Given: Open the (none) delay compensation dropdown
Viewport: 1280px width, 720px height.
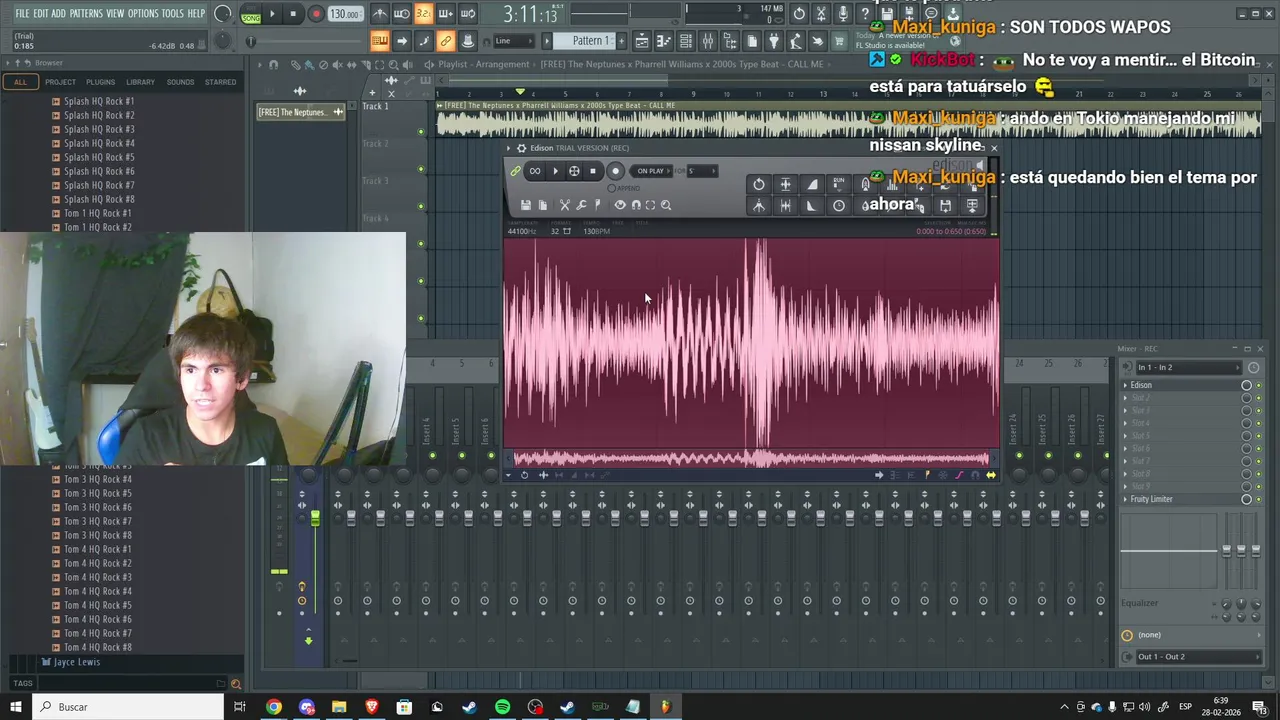Looking at the screenshot, I should click(x=1197, y=635).
